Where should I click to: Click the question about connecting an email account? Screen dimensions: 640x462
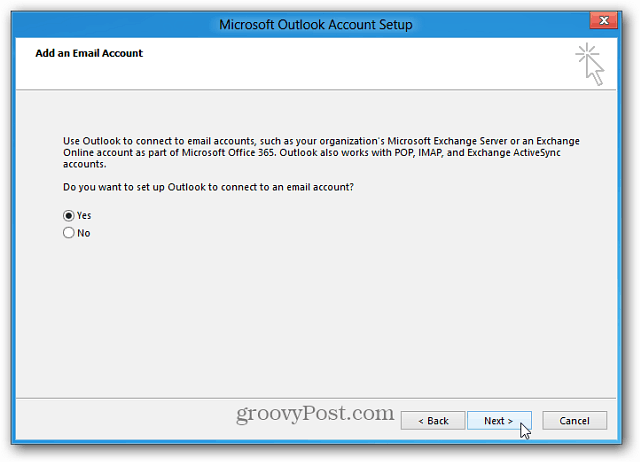[x=208, y=187]
